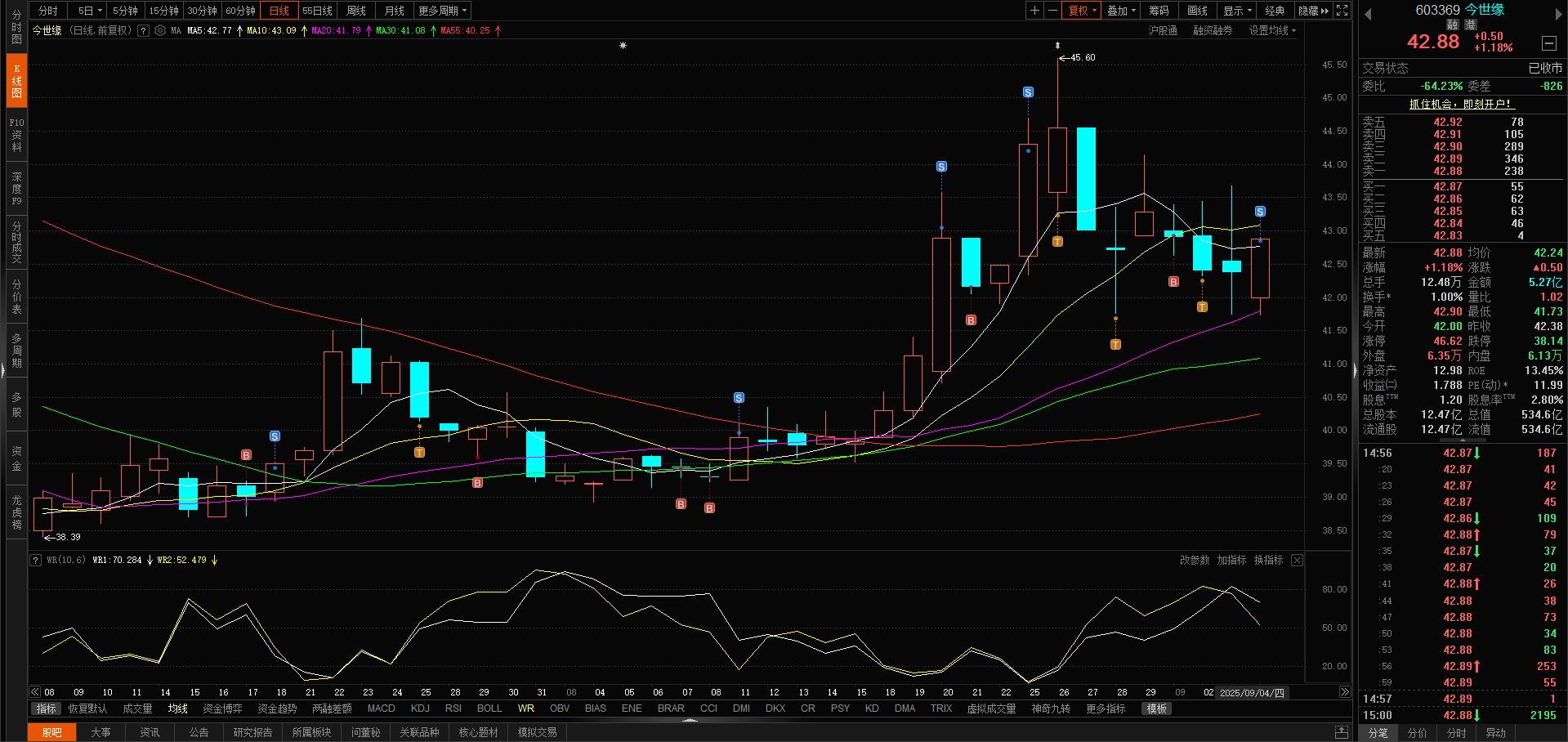Zoom in chart with plus icon
The width and height of the screenshot is (1568, 742).
click(x=1034, y=11)
